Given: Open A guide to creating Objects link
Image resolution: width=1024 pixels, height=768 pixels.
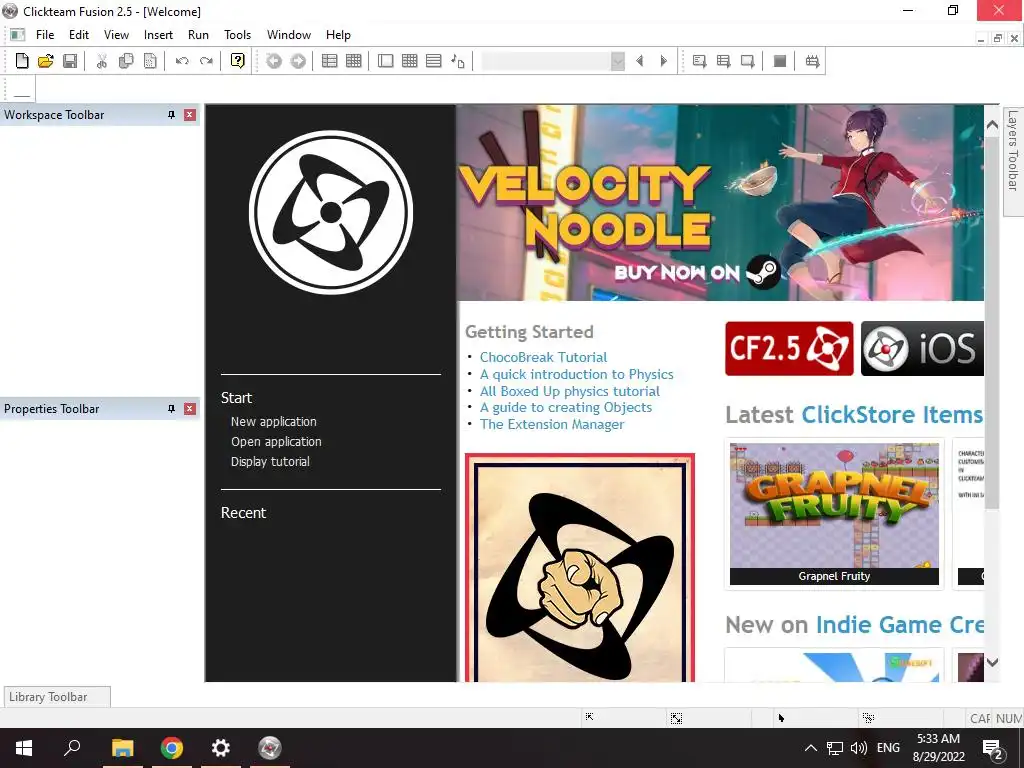Looking at the screenshot, I should (x=566, y=408).
